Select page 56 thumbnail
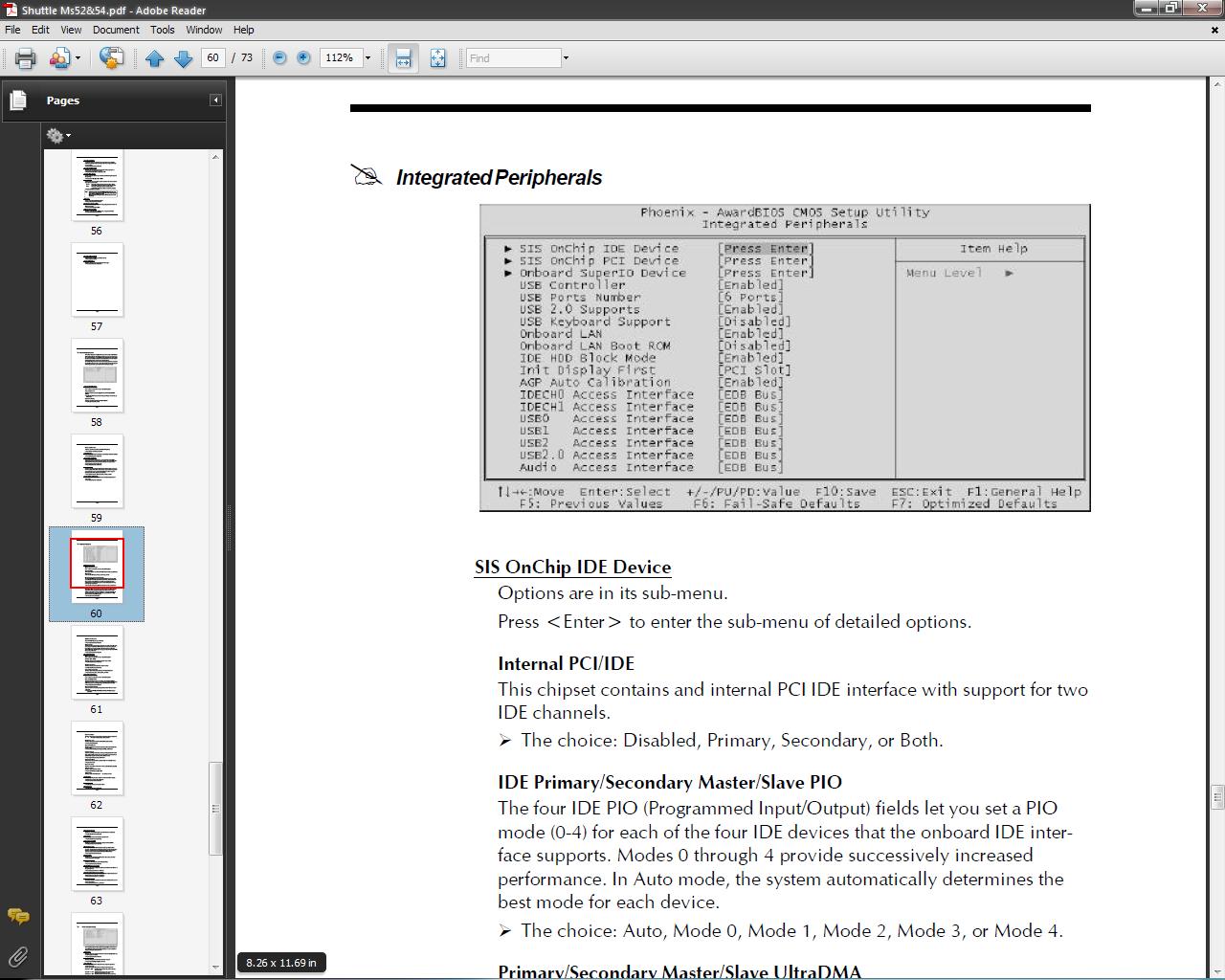Viewport: 1225px width, 980px height. point(97,186)
